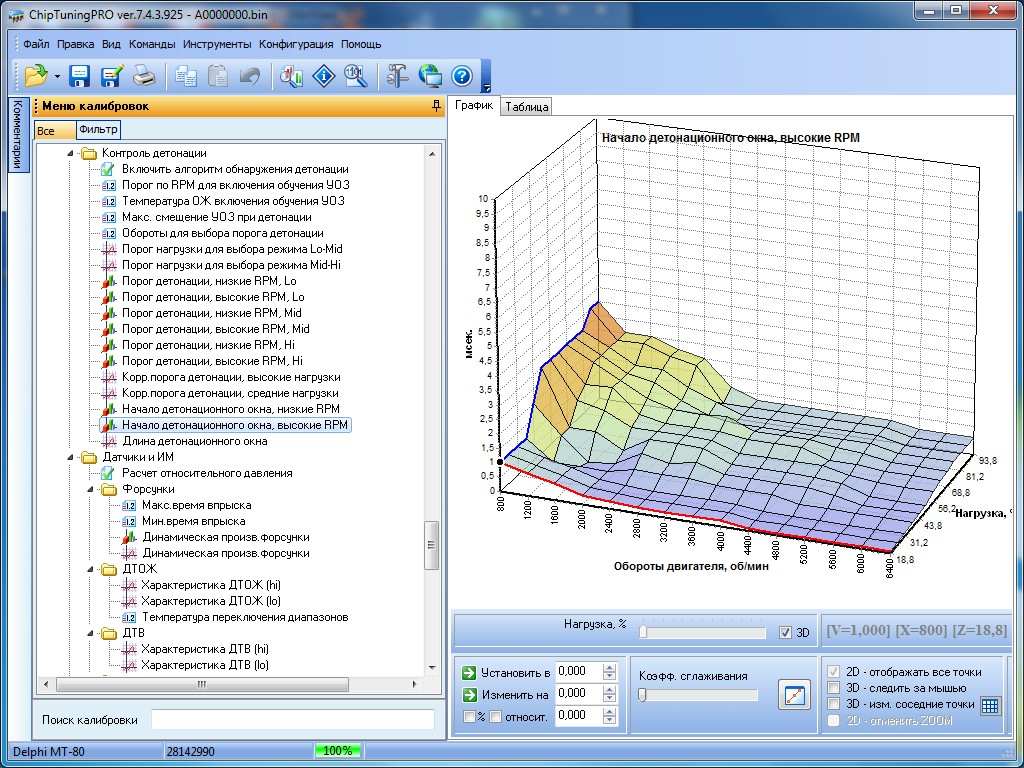Image resolution: width=1024 pixels, height=768 pixels.
Task: Uncheck the 3D view checkbox
Action: point(785,633)
